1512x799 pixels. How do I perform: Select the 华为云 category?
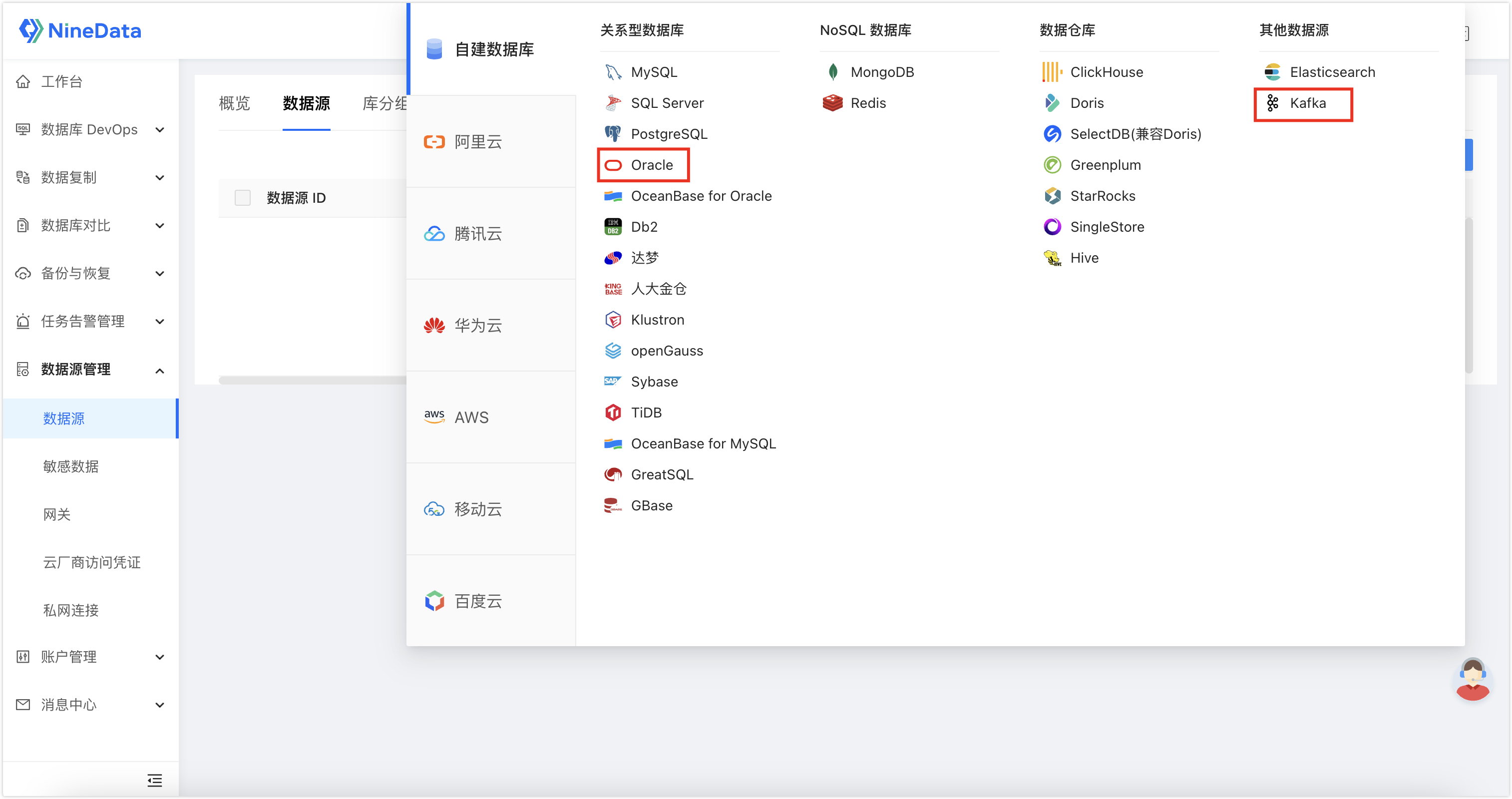click(x=491, y=326)
